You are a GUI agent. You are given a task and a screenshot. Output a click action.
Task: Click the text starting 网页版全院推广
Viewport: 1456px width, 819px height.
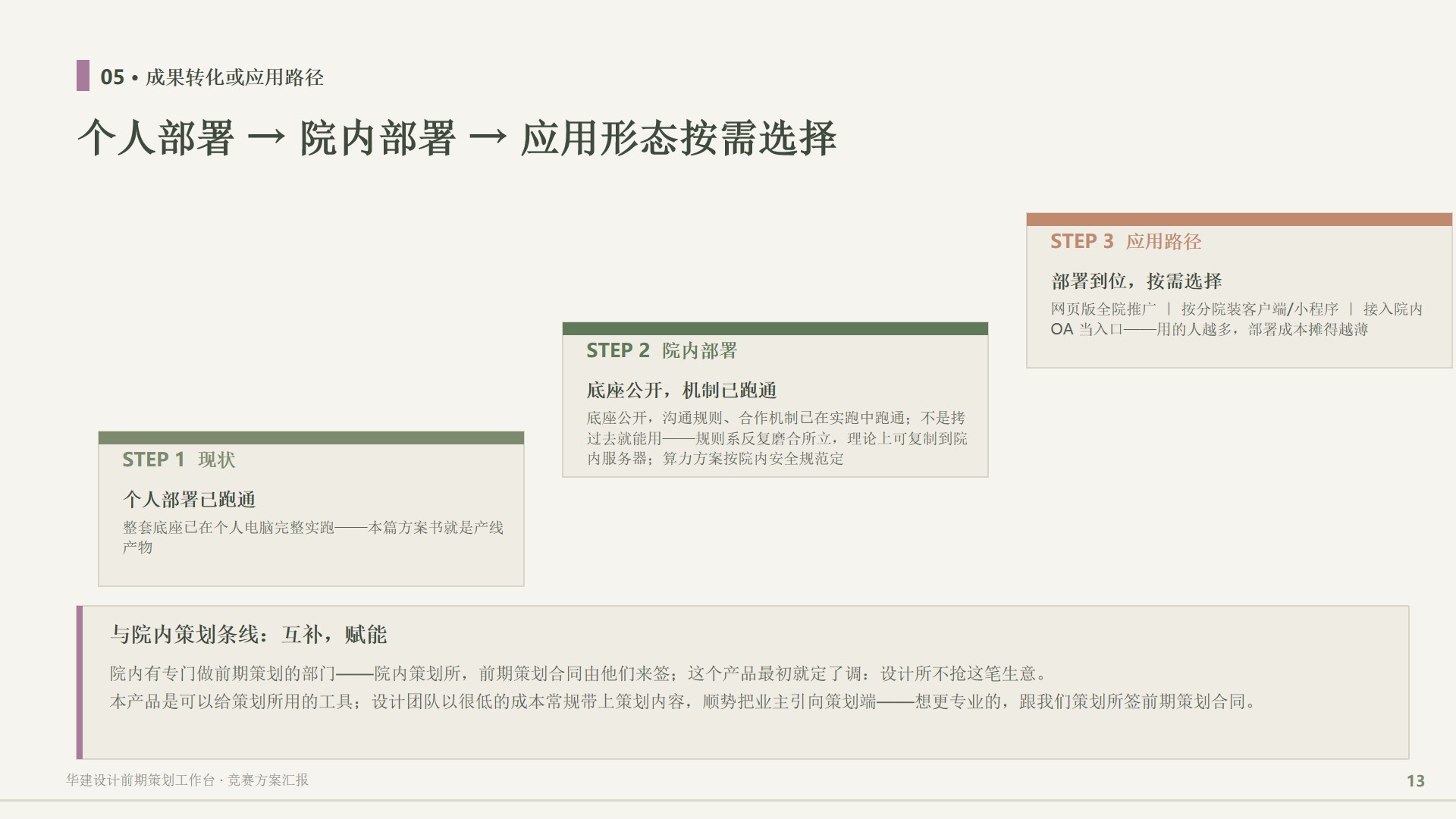click(1236, 319)
